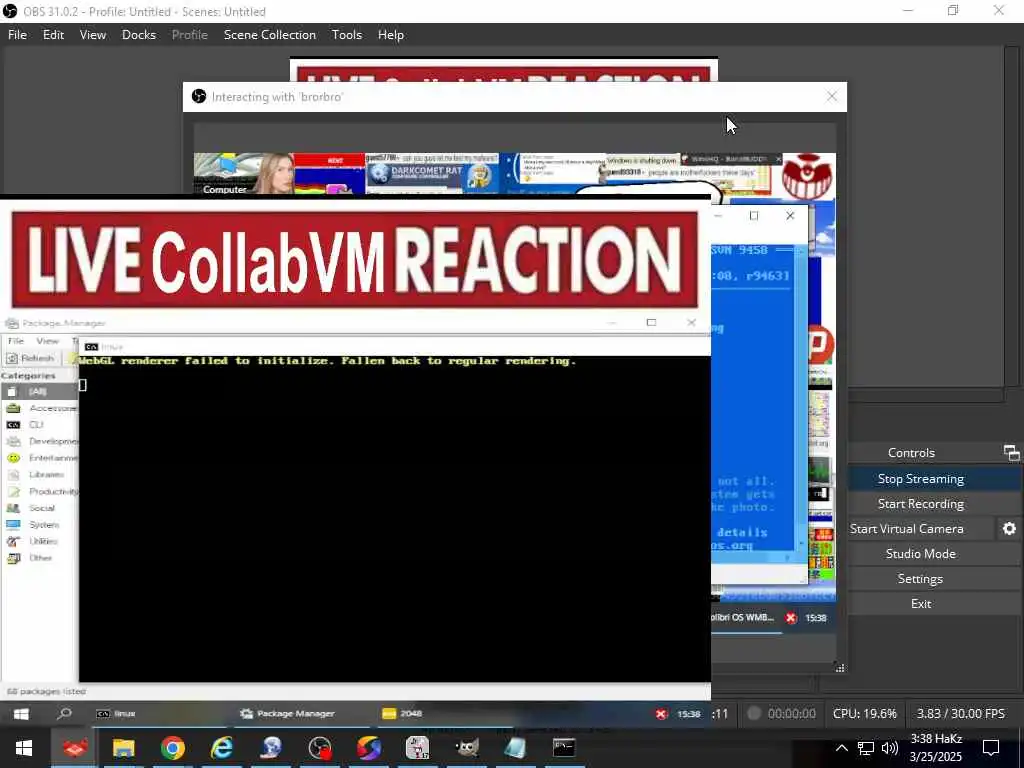Launch Google Chrome from taskbar
1024x768 pixels.
pos(173,748)
